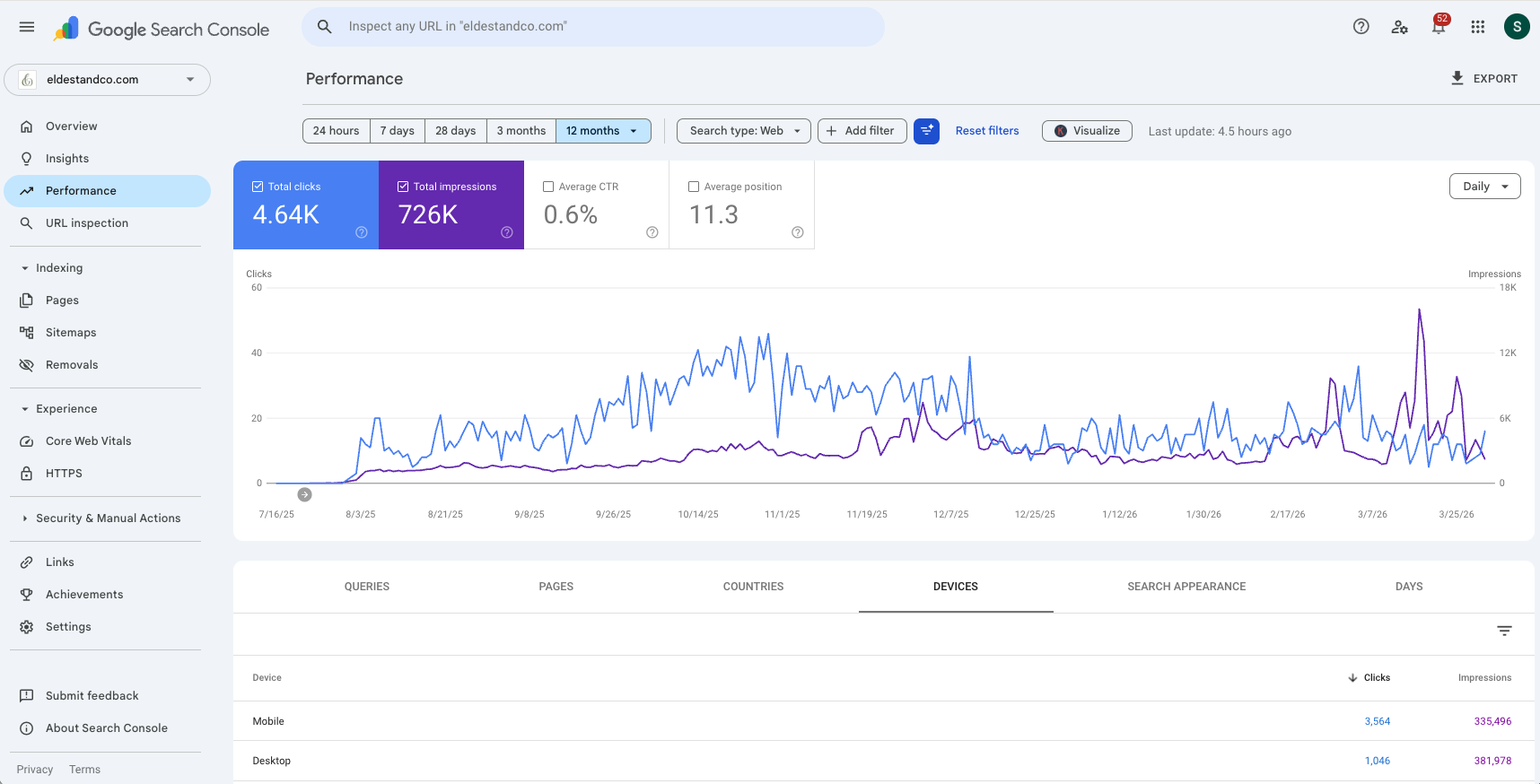Switch to the Pages tab
The image size is (1540, 784).
556,587
